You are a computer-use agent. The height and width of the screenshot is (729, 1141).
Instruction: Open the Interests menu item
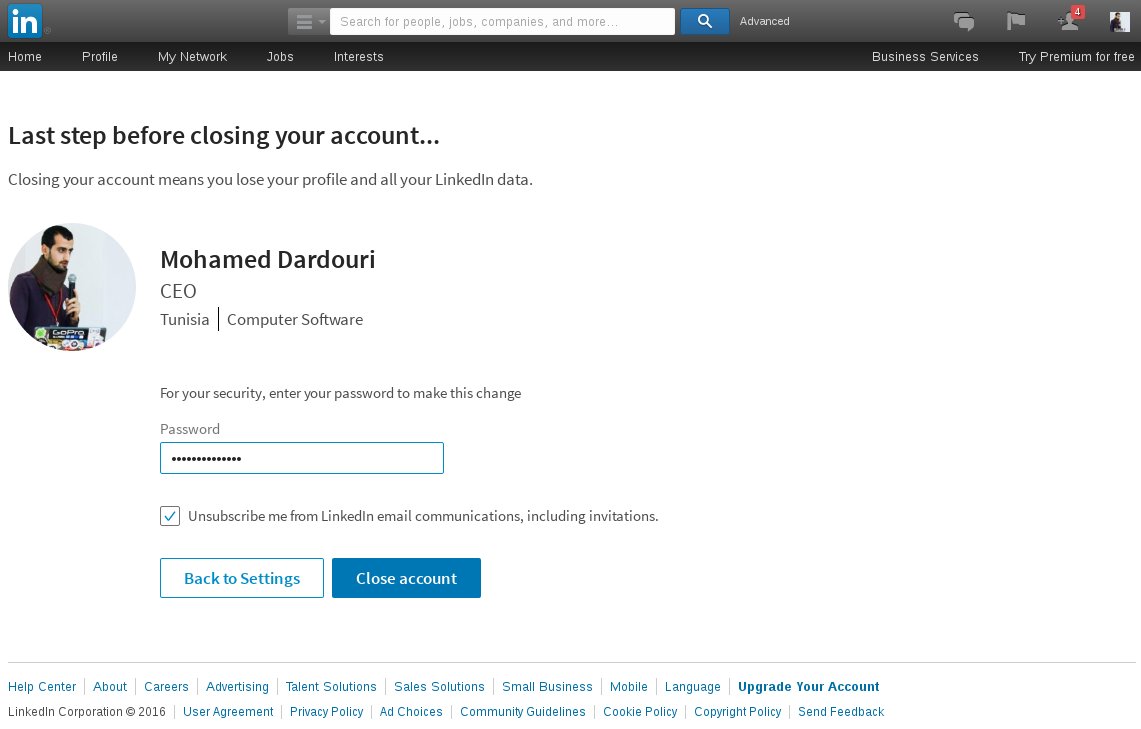coord(358,57)
